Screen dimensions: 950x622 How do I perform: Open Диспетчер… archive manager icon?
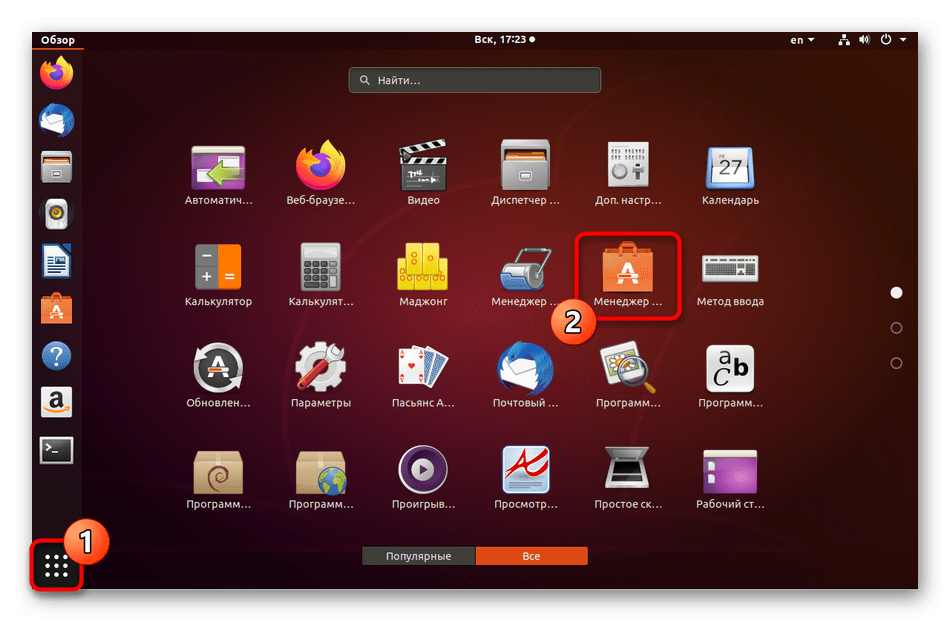coord(525,174)
